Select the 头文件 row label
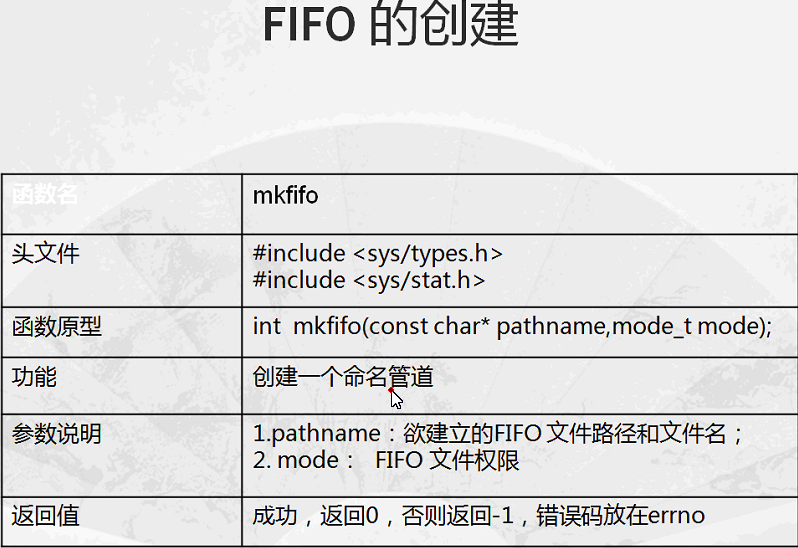Viewport: 798px width, 548px height. 45,253
